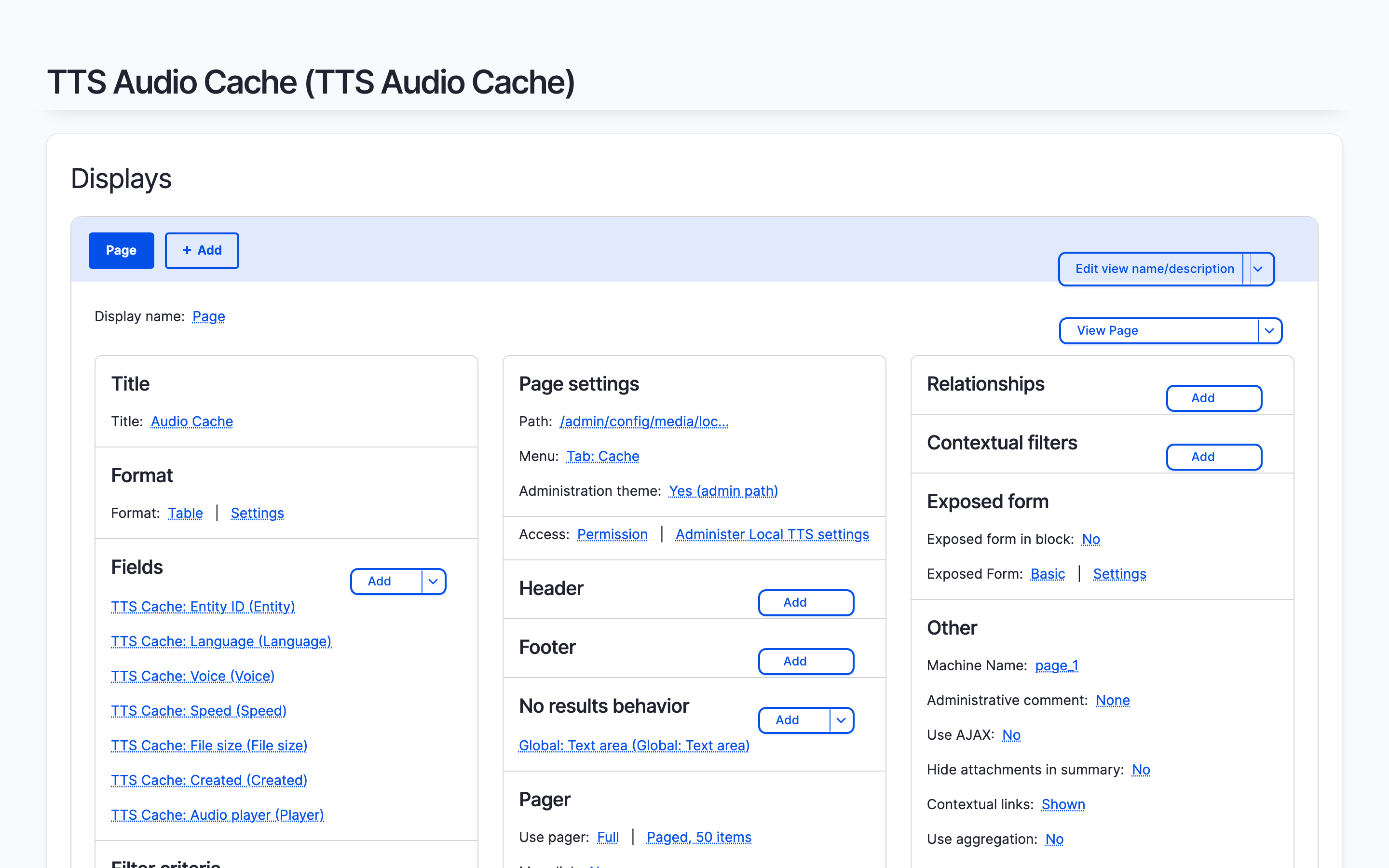Change Access Permission link
This screenshot has height=868, width=1389.
click(612, 534)
